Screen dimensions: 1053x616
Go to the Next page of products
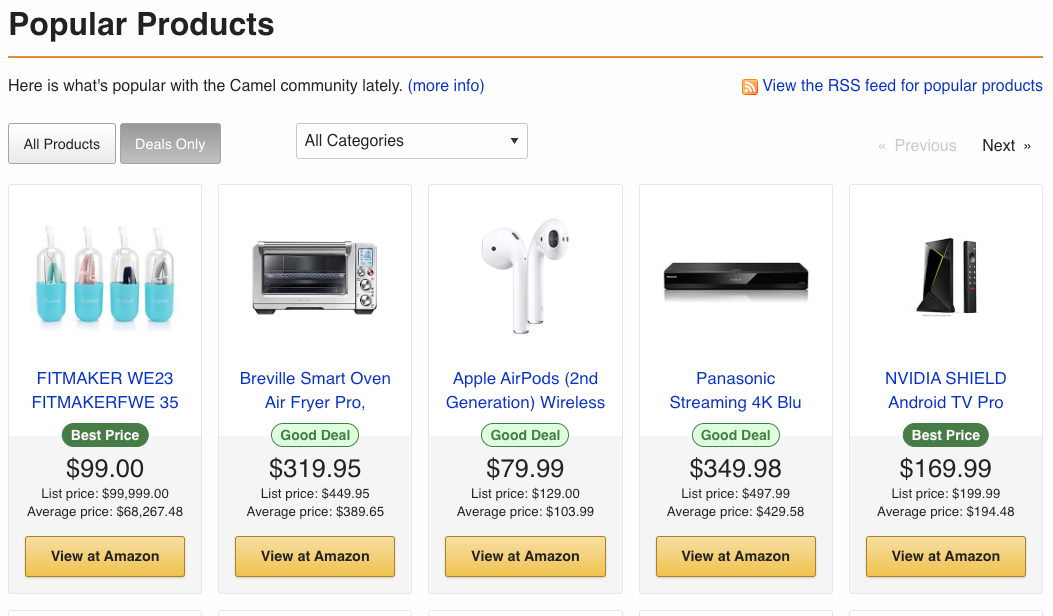(1006, 146)
